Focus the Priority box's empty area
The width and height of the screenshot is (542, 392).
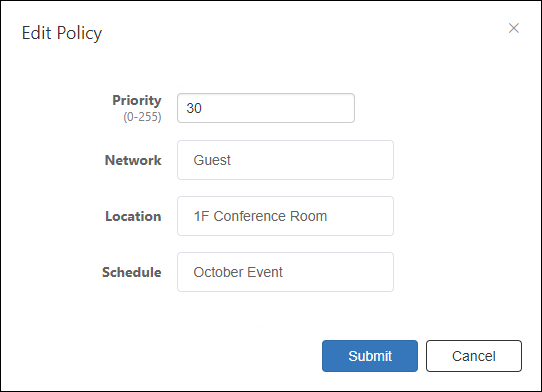(278, 108)
